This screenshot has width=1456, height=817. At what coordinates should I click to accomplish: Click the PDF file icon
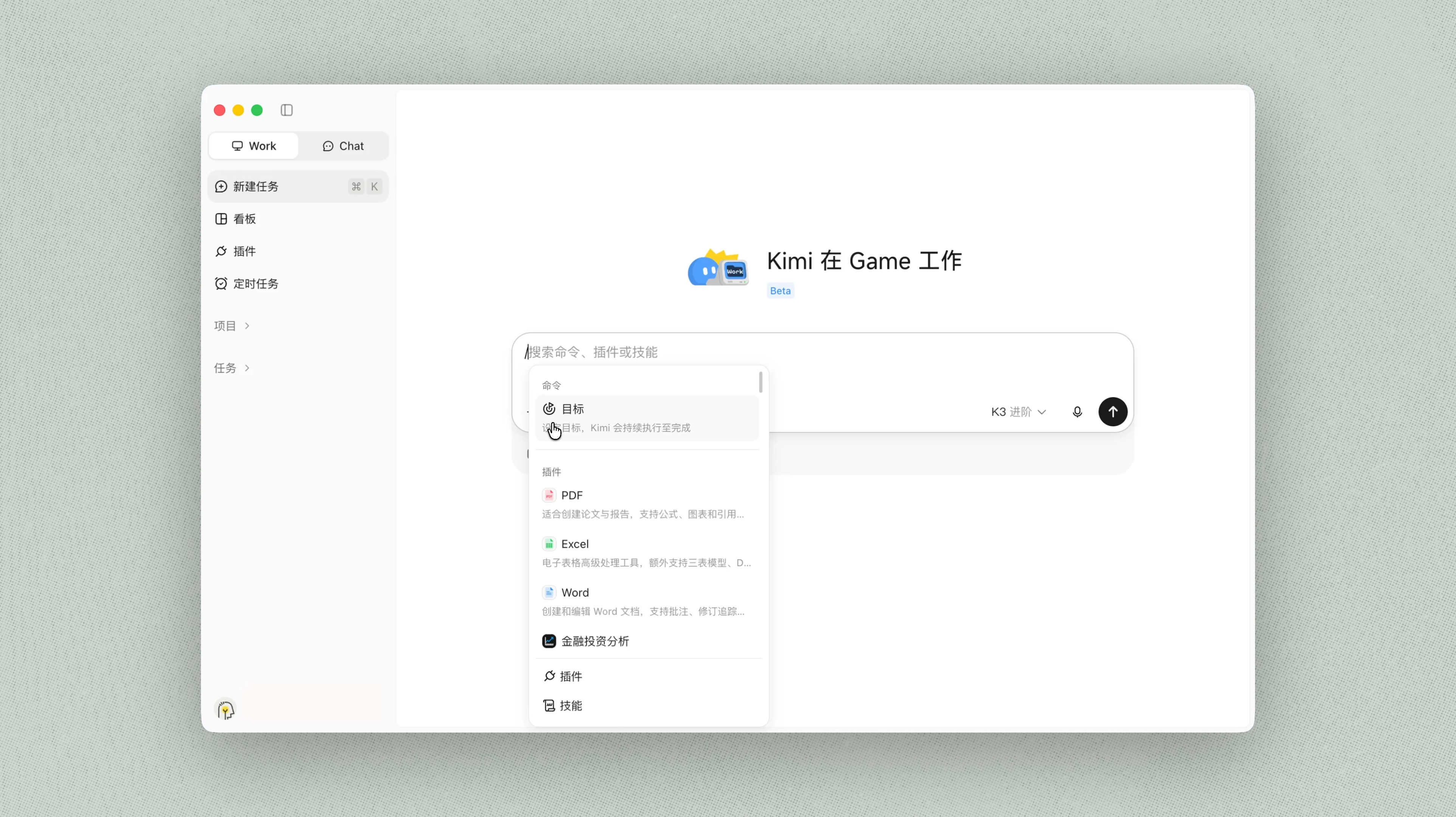click(x=549, y=495)
